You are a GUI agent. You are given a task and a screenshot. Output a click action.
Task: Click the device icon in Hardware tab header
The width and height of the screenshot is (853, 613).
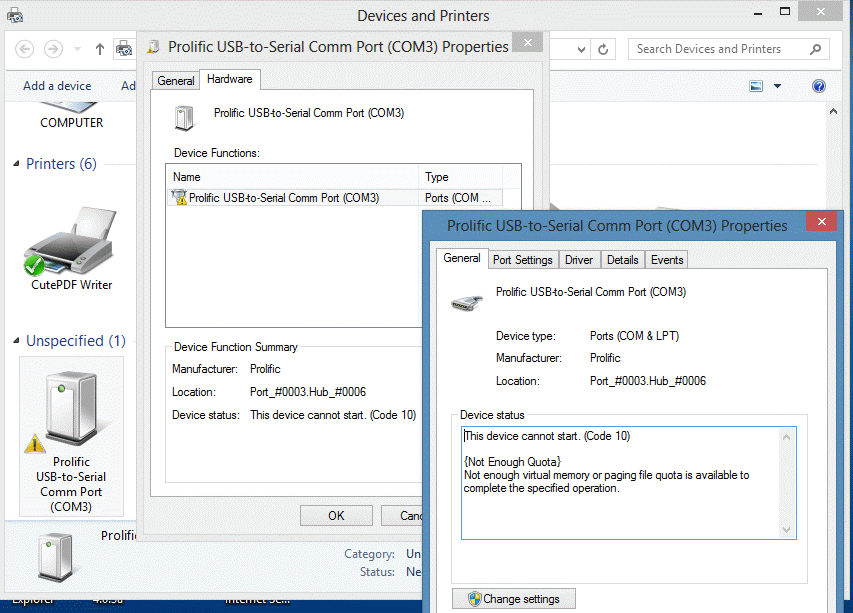(x=184, y=117)
